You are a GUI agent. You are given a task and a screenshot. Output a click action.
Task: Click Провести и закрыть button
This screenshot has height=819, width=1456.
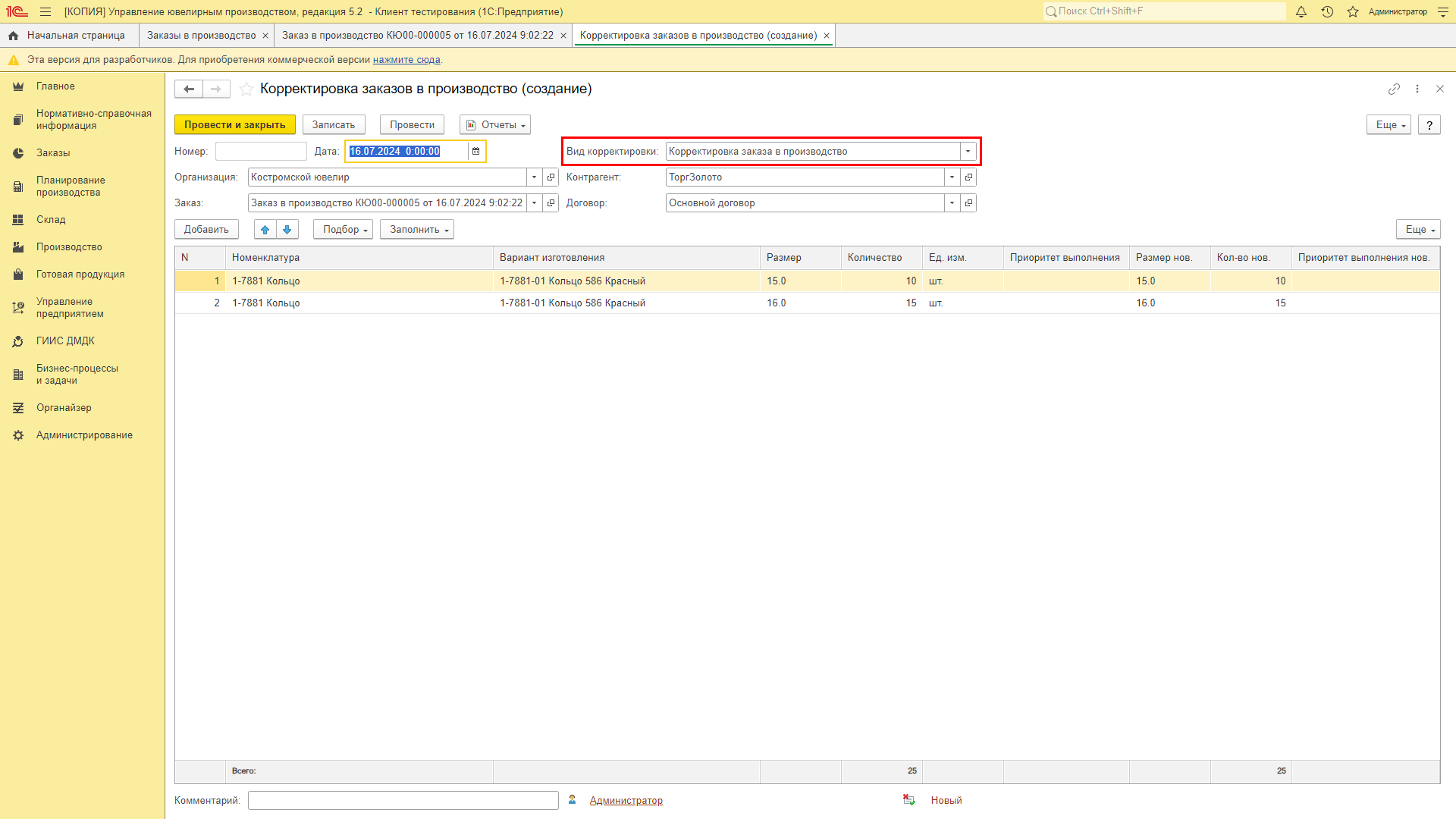tap(235, 125)
